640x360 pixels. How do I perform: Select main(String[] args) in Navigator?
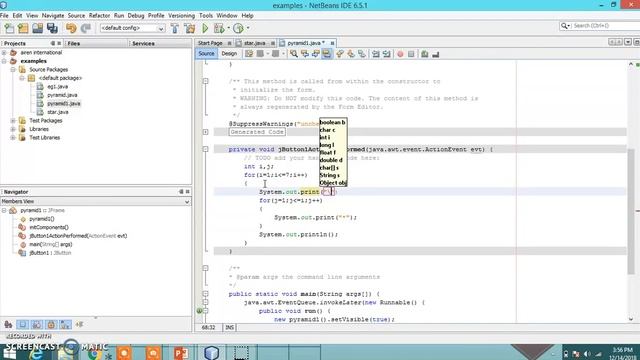click(51, 244)
